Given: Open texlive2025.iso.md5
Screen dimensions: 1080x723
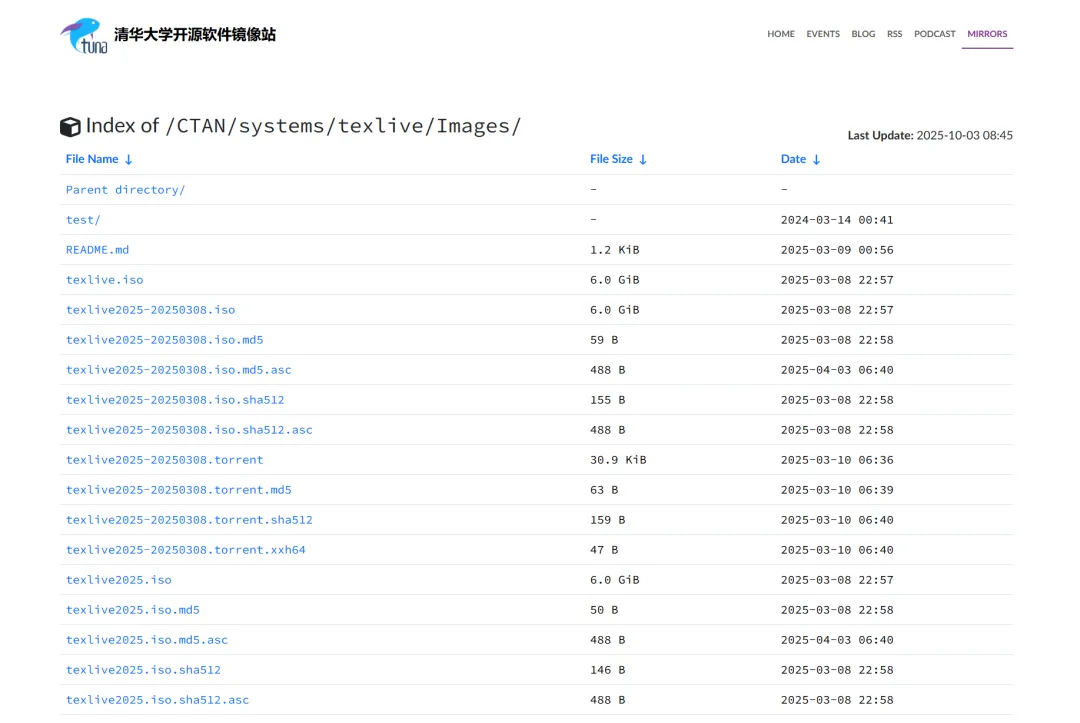Looking at the screenshot, I should pos(133,609).
